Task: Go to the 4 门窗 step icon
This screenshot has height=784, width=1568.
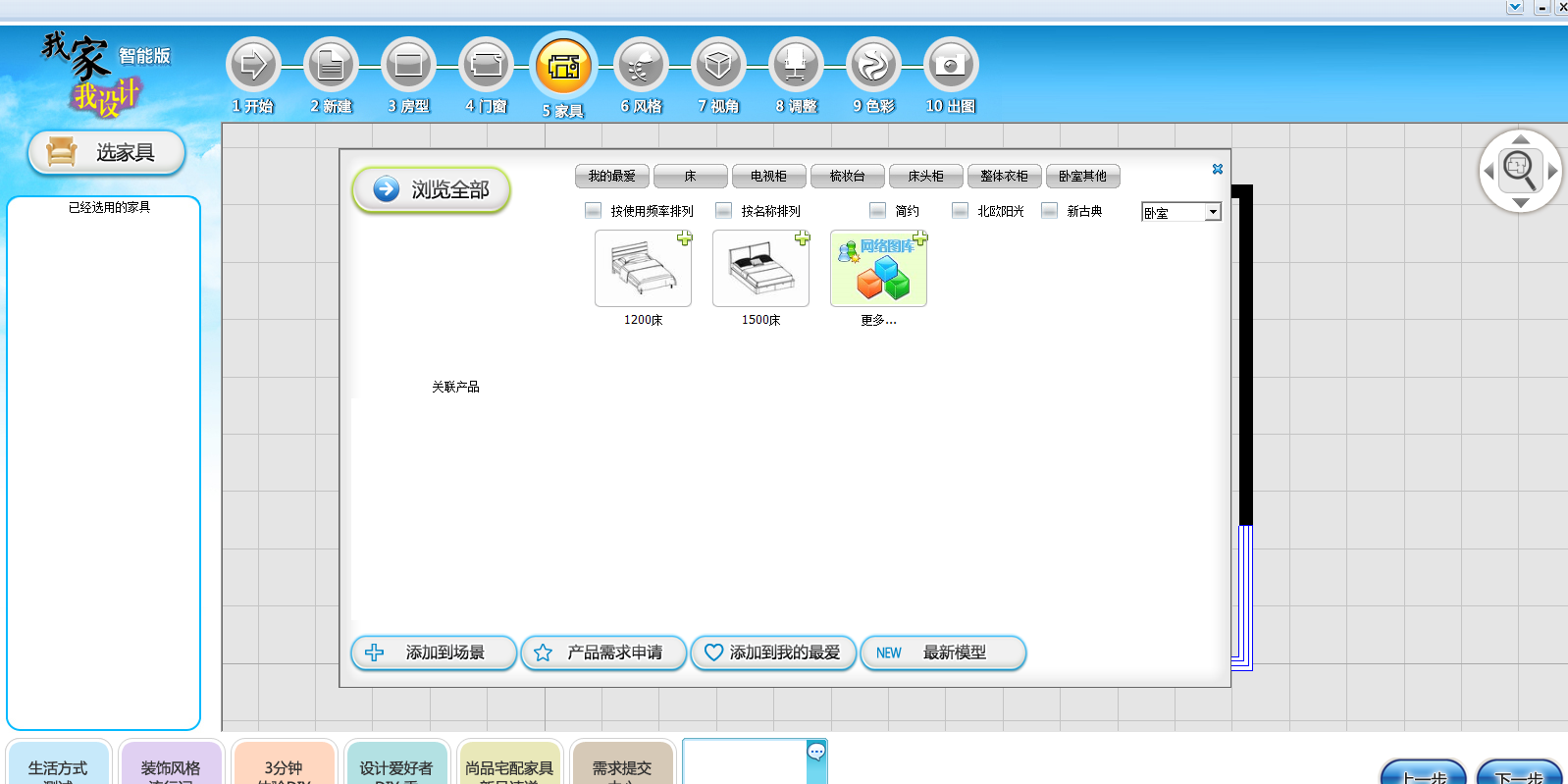Action: click(486, 66)
